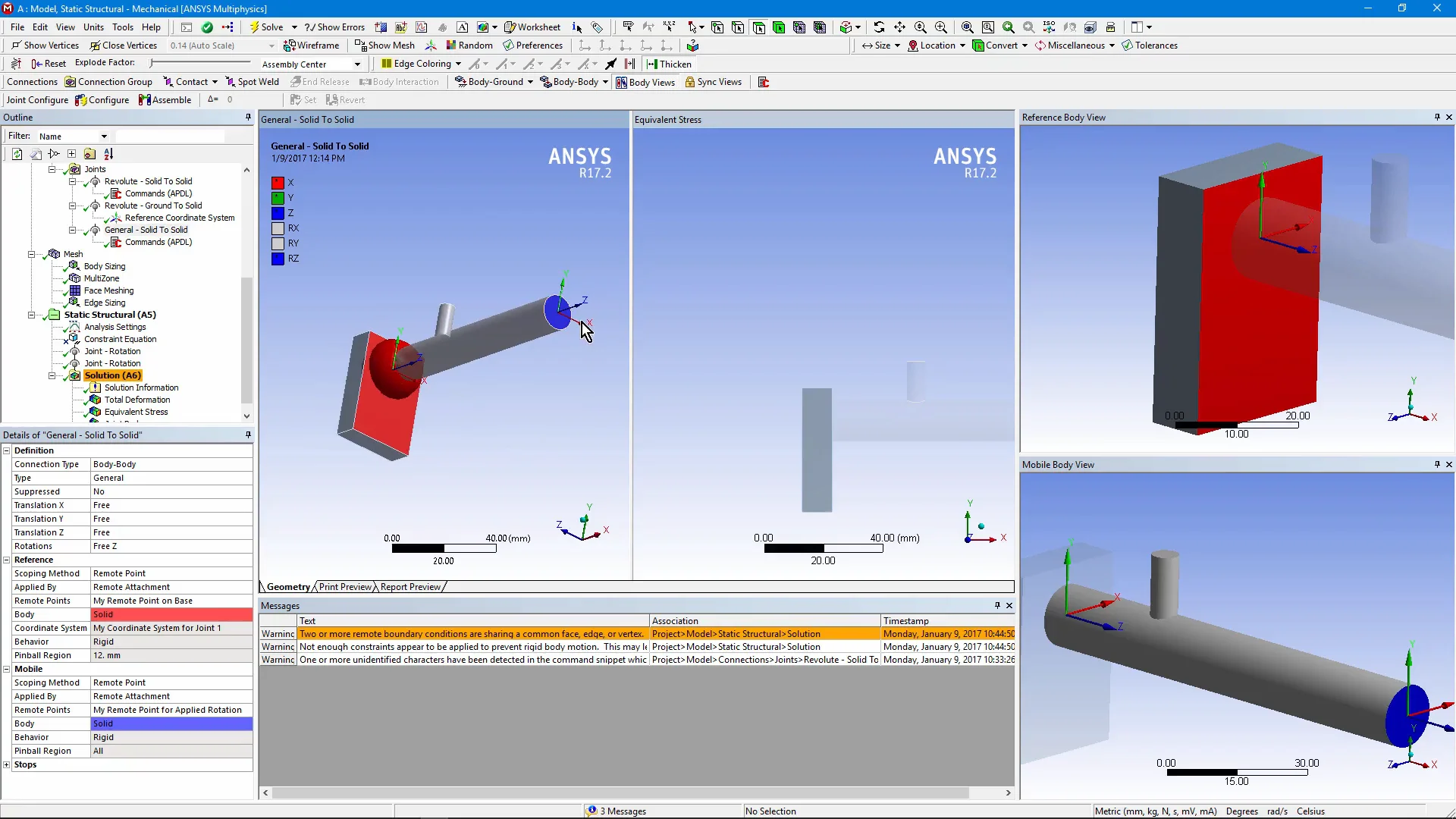Image resolution: width=1456 pixels, height=819 pixels.
Task: Toggle Thicken edge display
Action: [669, 64]
